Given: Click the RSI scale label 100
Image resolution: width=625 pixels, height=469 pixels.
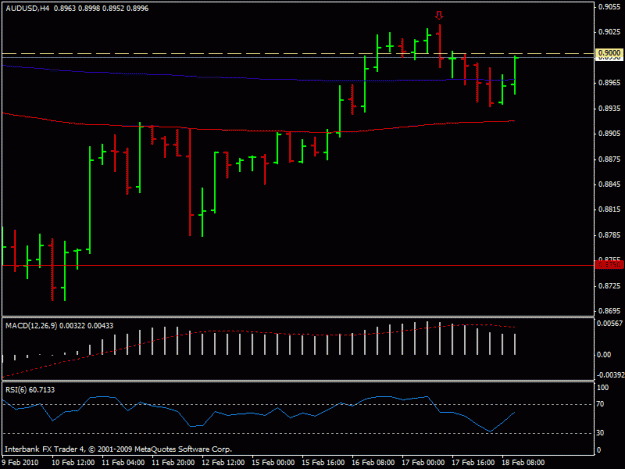Looking at the screenshot, I should tap(603, 388).
